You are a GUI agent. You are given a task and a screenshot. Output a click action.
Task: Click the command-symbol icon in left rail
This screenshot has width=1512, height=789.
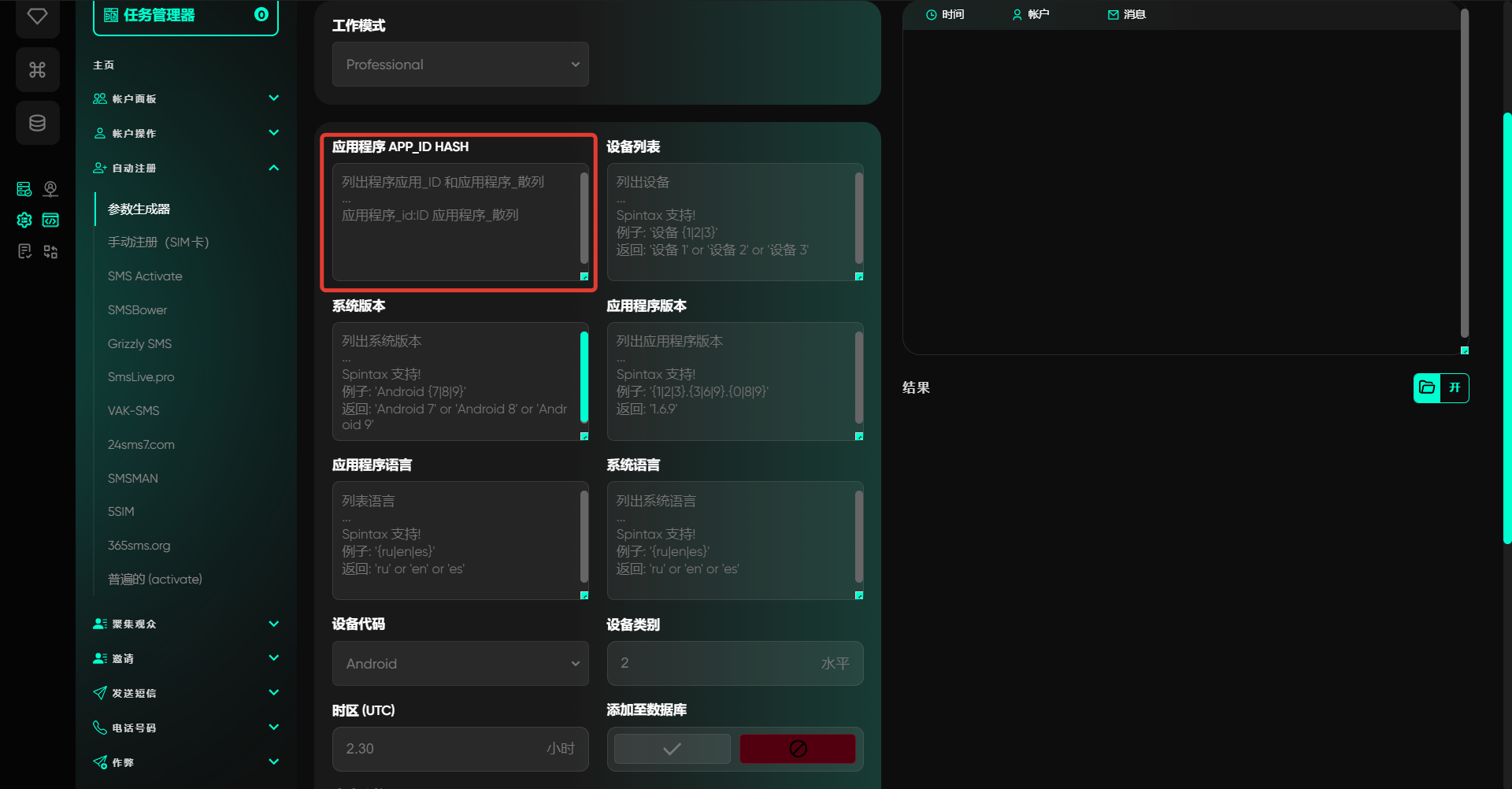[37, 70]
